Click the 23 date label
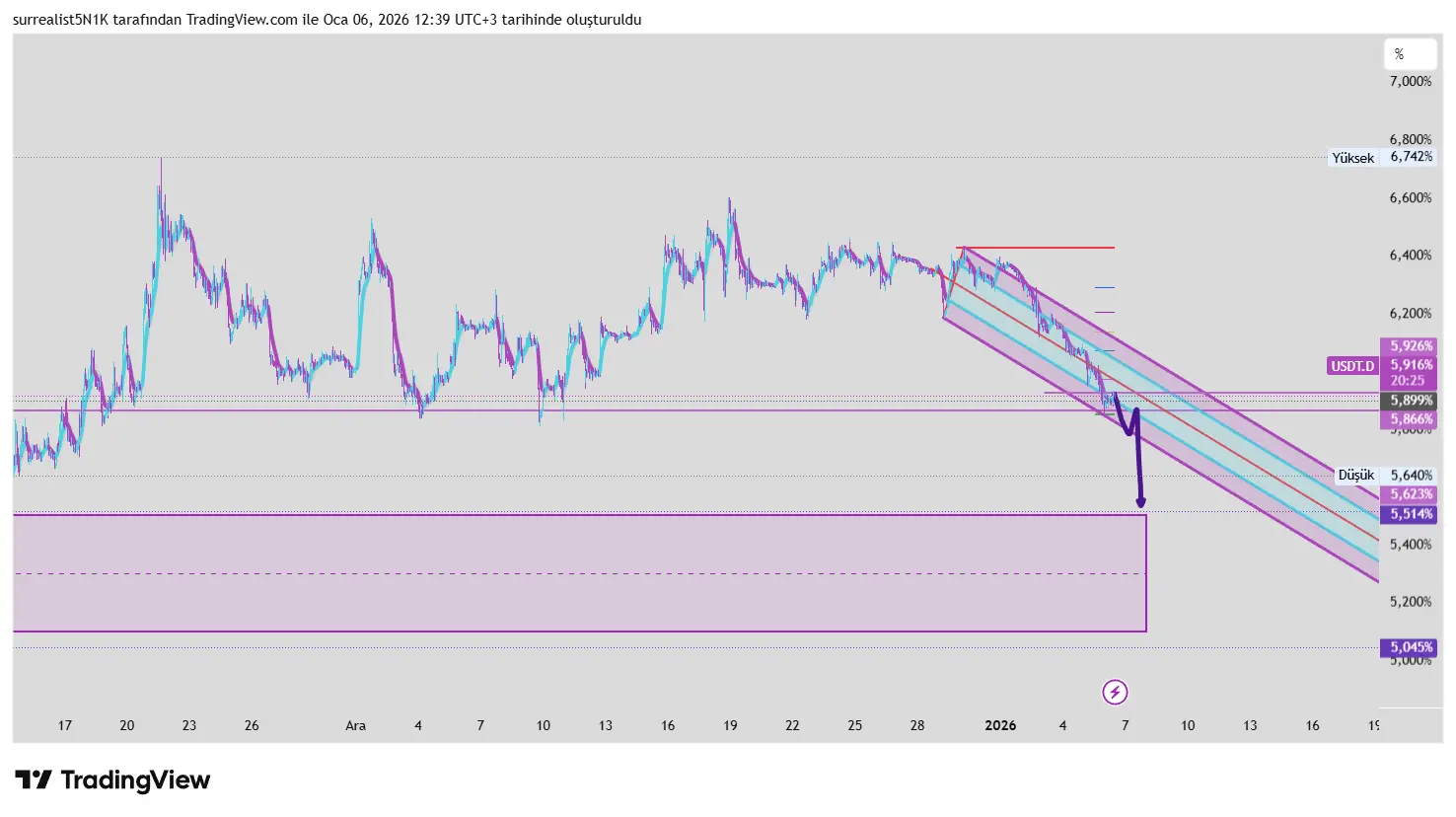This screenshot has width=1456, height=817. 189,726
